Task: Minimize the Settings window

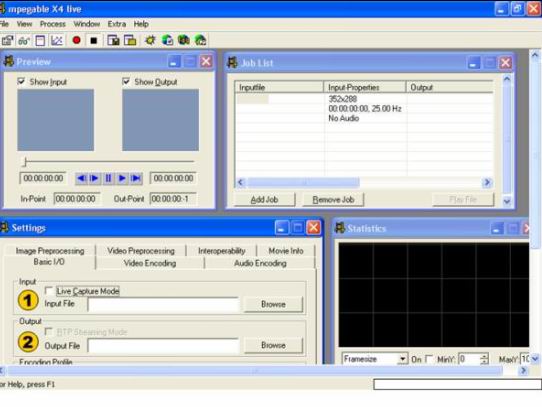Action: point(282,228)
